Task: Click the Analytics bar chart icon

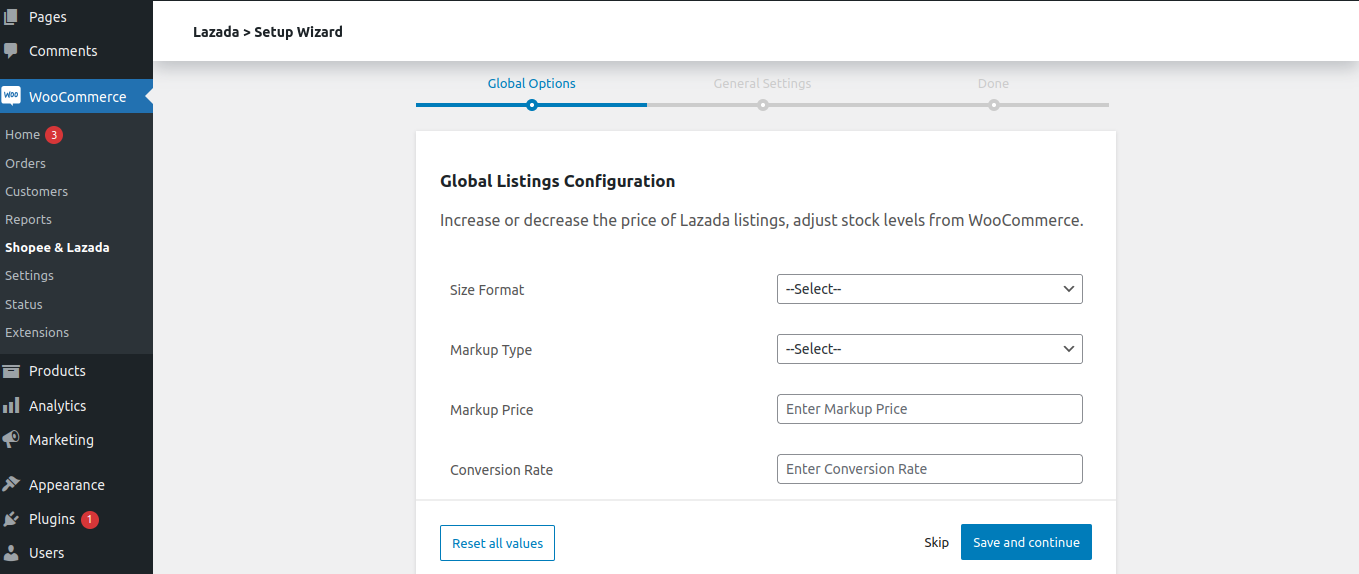Action: pyautogui.click(x=11, y=406)
